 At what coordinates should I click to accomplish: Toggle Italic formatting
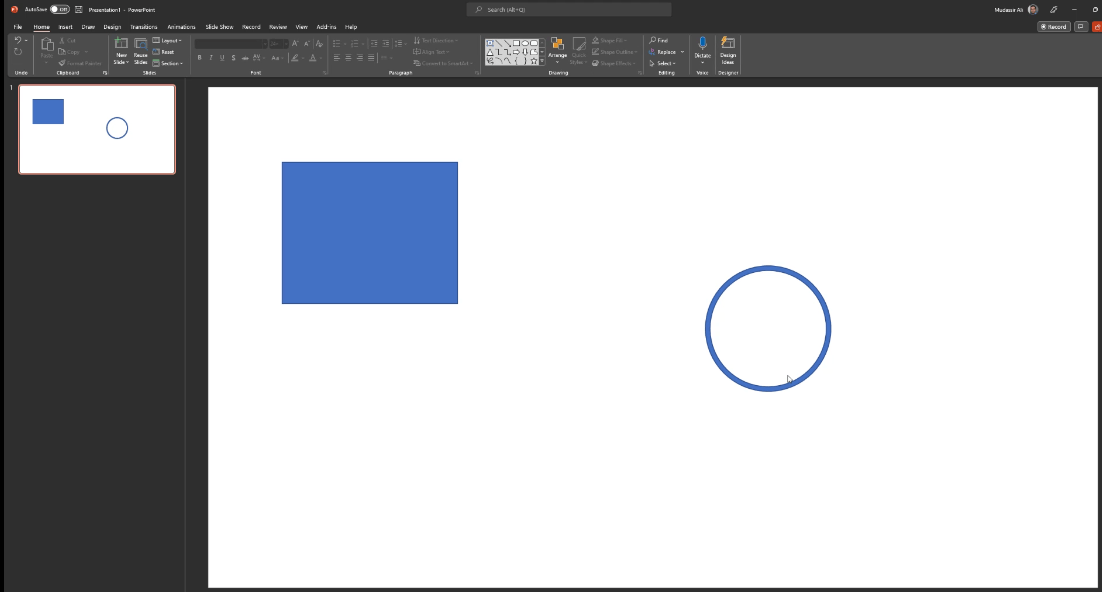[x=211, y=58]
